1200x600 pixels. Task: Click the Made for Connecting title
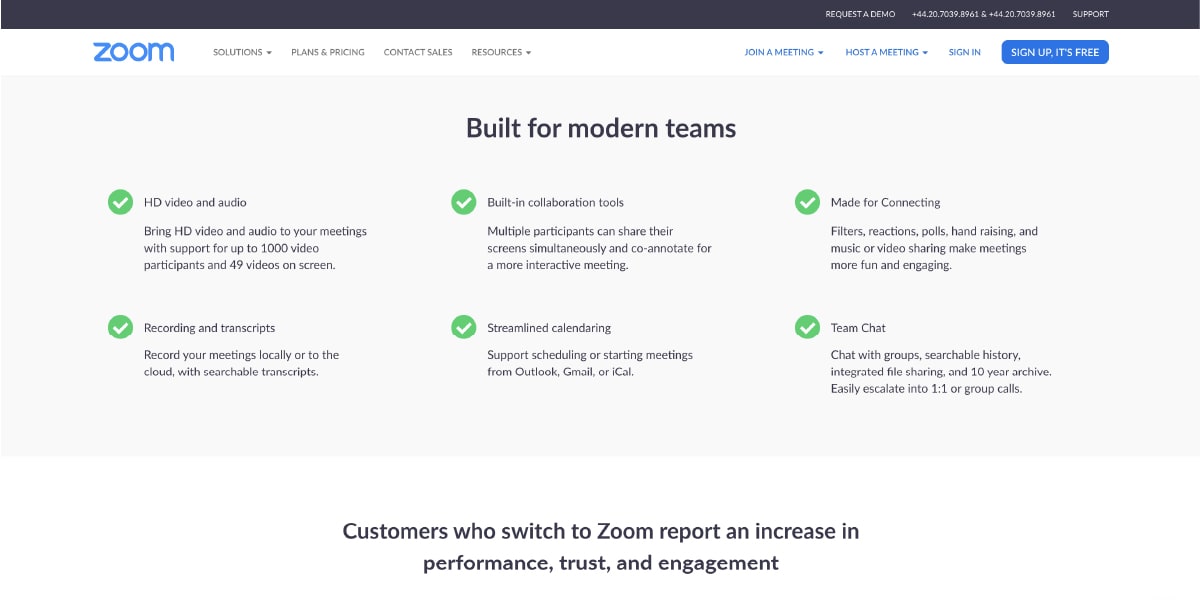[885, 202]
